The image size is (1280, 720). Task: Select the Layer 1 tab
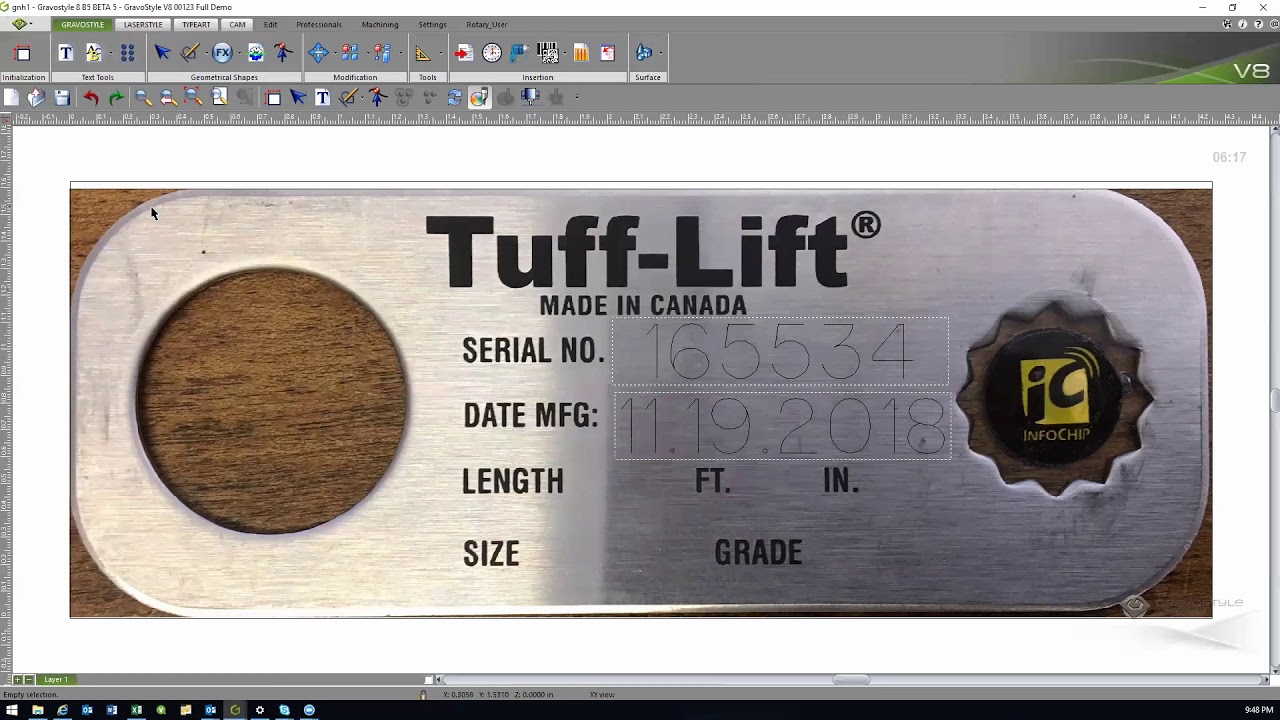[x=56, y=680]
